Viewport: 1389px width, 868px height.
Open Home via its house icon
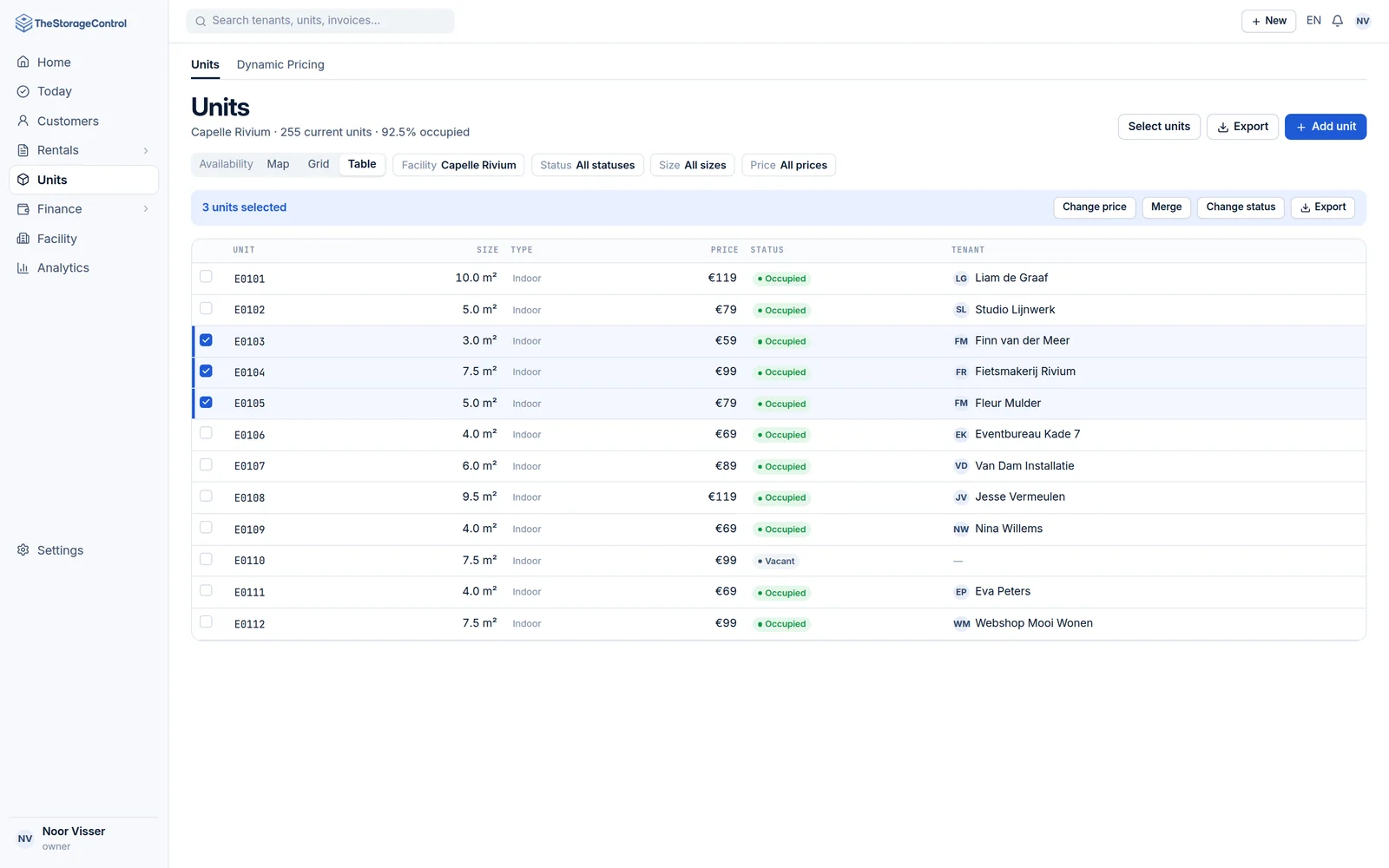23,62
